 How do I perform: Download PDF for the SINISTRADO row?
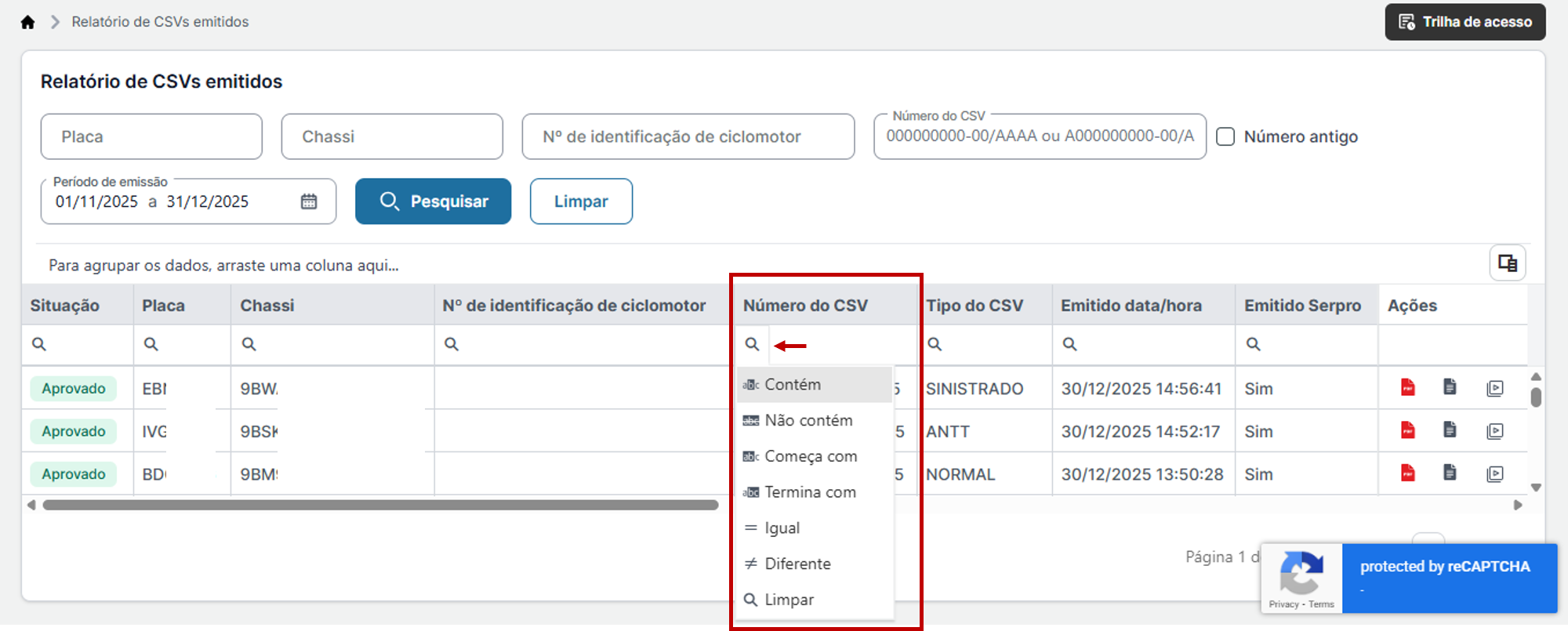pyautogui.click(x=1408, y=387)
